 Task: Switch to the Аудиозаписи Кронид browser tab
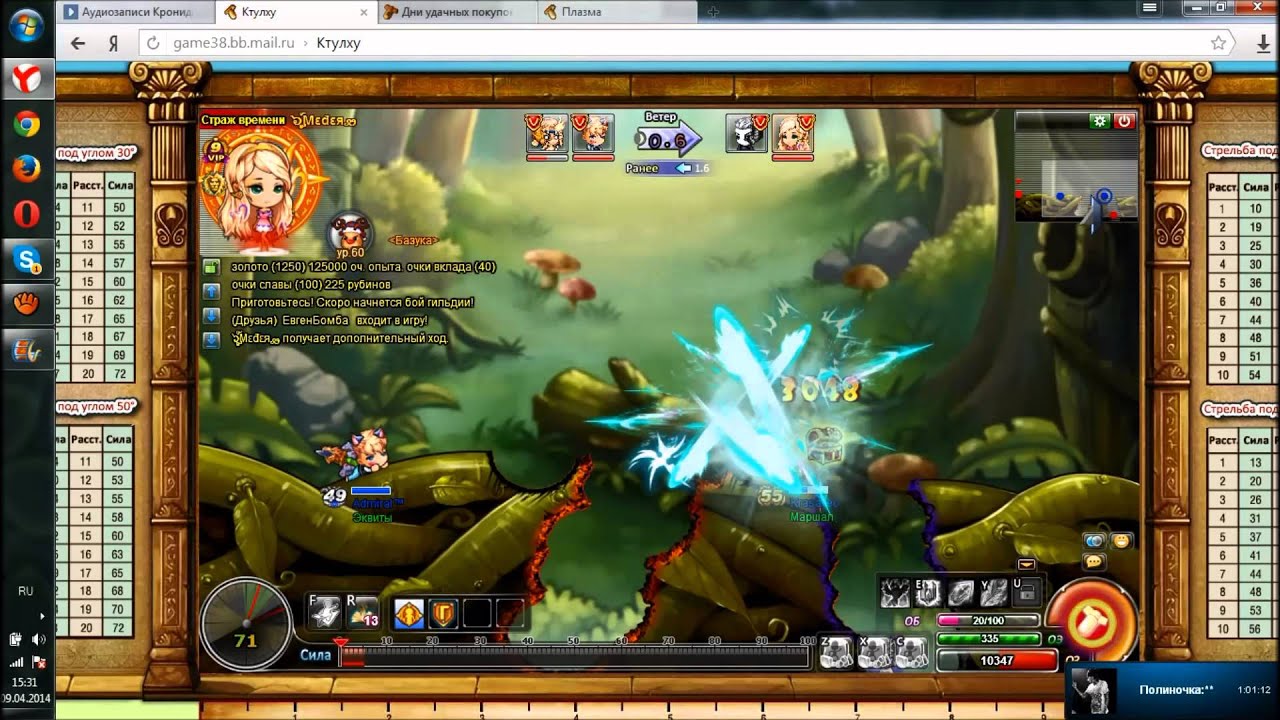click(135, 12)
